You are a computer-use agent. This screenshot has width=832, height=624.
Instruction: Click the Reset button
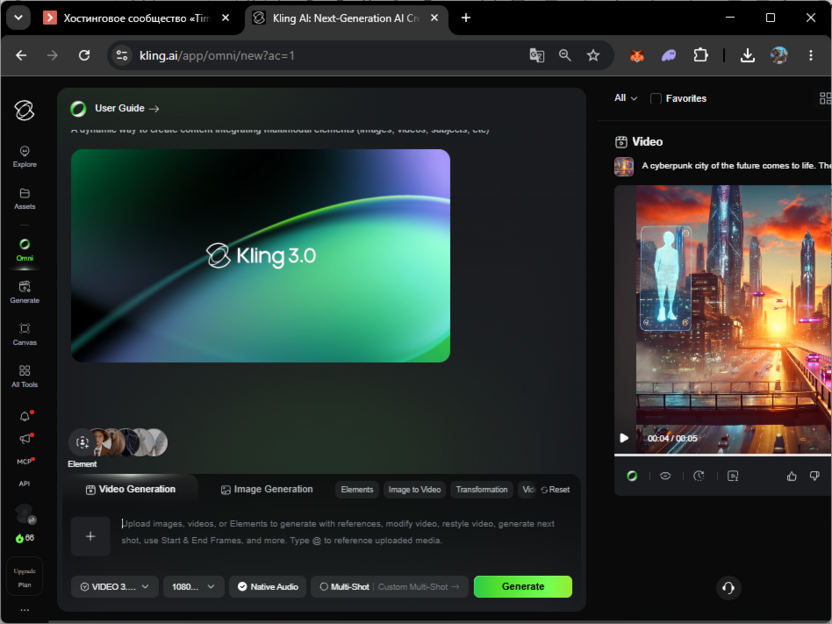pos(556,490)
